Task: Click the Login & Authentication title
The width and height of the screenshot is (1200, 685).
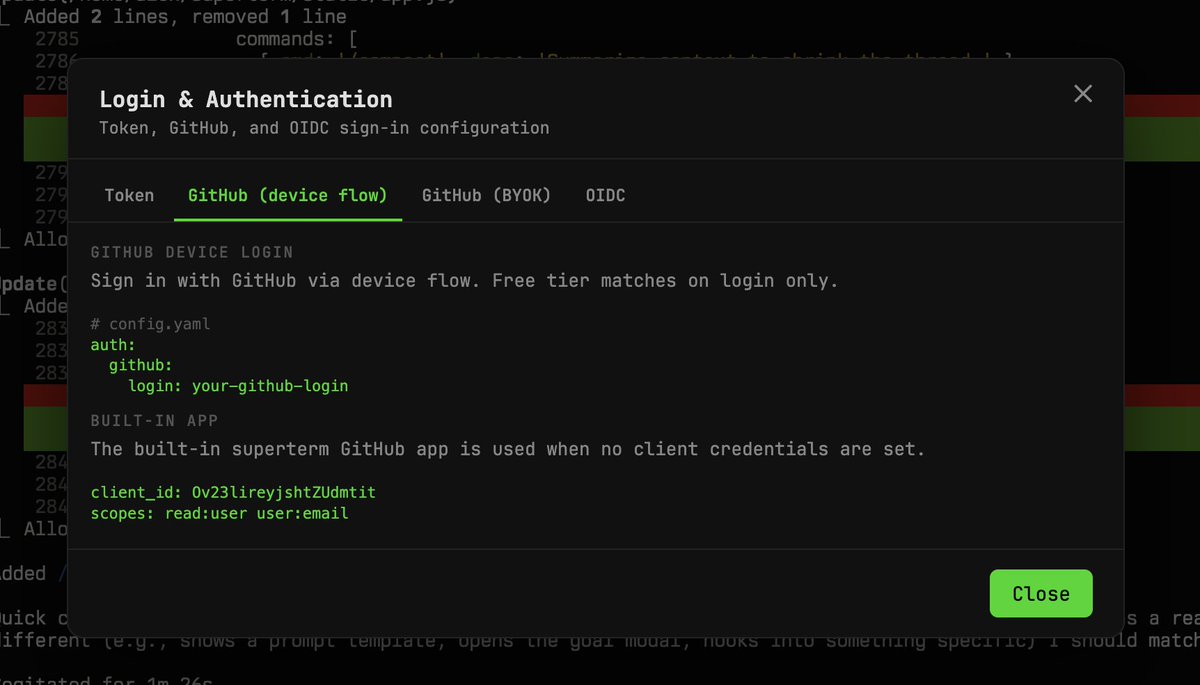Action: (245, 99)
